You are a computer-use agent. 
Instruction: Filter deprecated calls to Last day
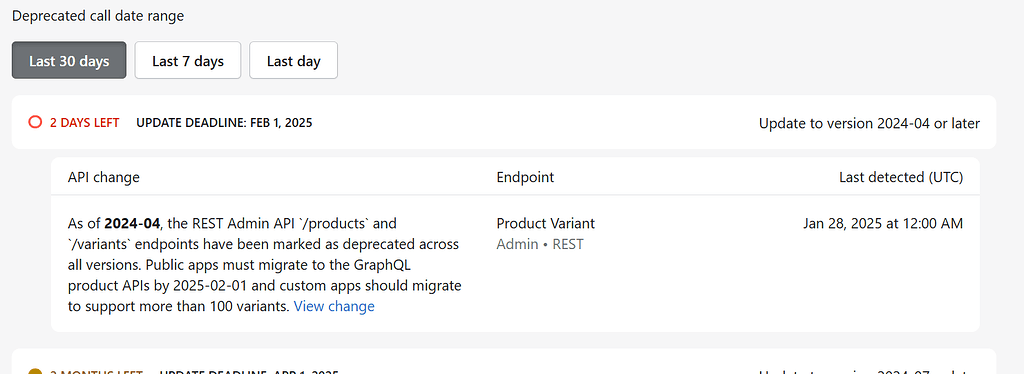pyautogui.click(x=293, y=61)
